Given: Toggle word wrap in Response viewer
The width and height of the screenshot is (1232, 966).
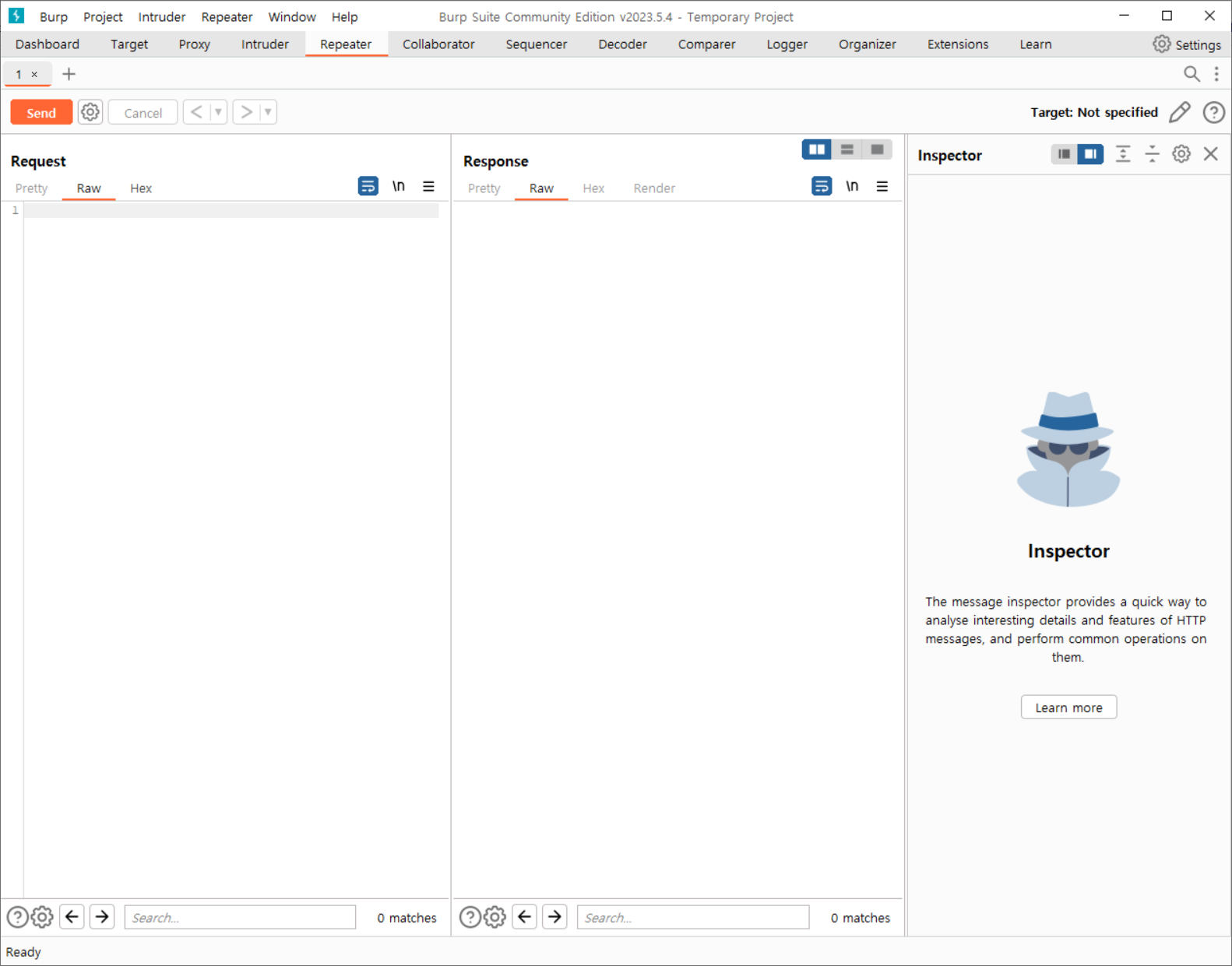Looking at the screenshot, I should pos(822,186).
